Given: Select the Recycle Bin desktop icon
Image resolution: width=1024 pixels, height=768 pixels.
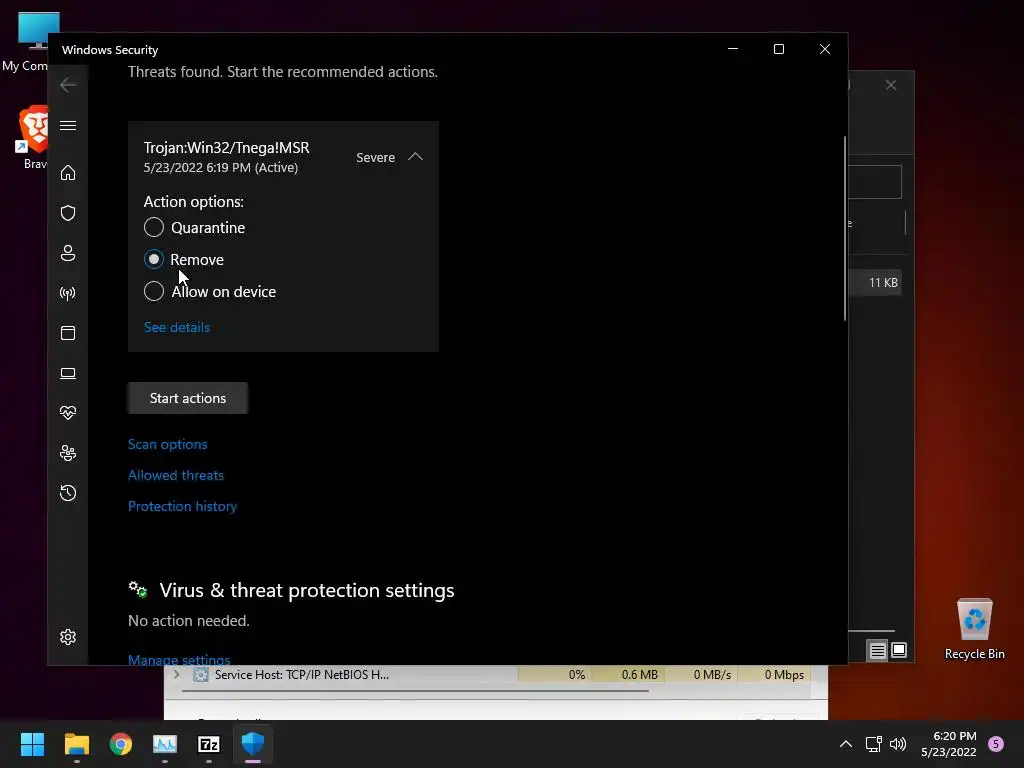Looking at the screenshot, I should [x=974, y=628].
